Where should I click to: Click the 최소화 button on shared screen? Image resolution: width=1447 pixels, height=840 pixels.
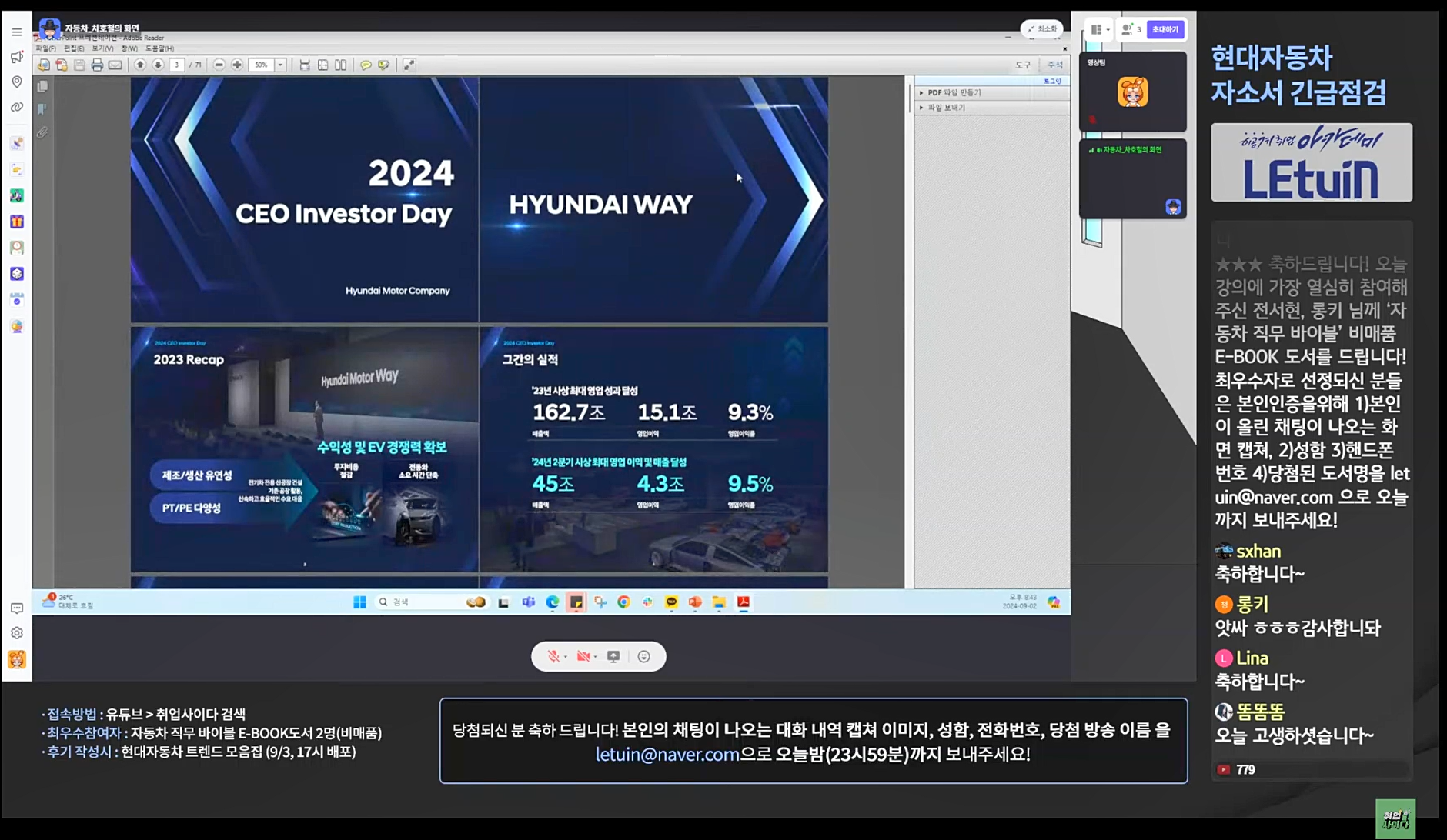(1042, 29)
